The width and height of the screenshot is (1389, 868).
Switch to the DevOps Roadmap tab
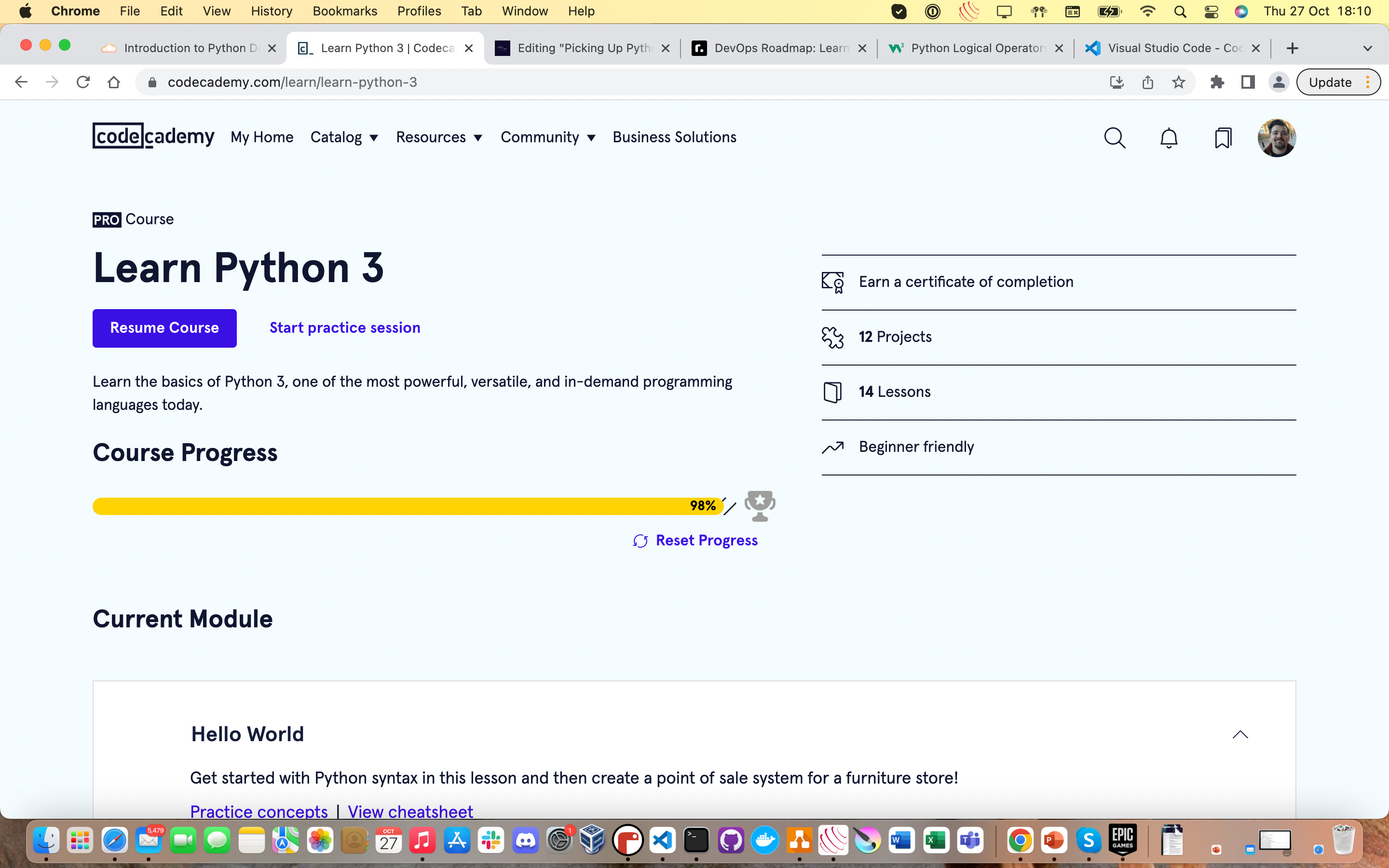click(779, 48)
